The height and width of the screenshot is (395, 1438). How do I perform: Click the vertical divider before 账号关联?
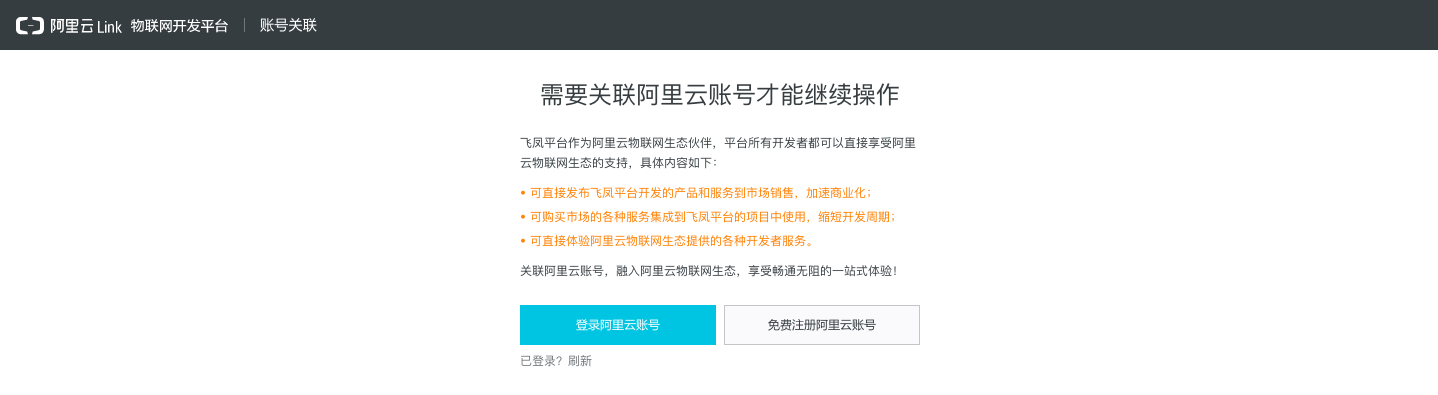point(244,25)
